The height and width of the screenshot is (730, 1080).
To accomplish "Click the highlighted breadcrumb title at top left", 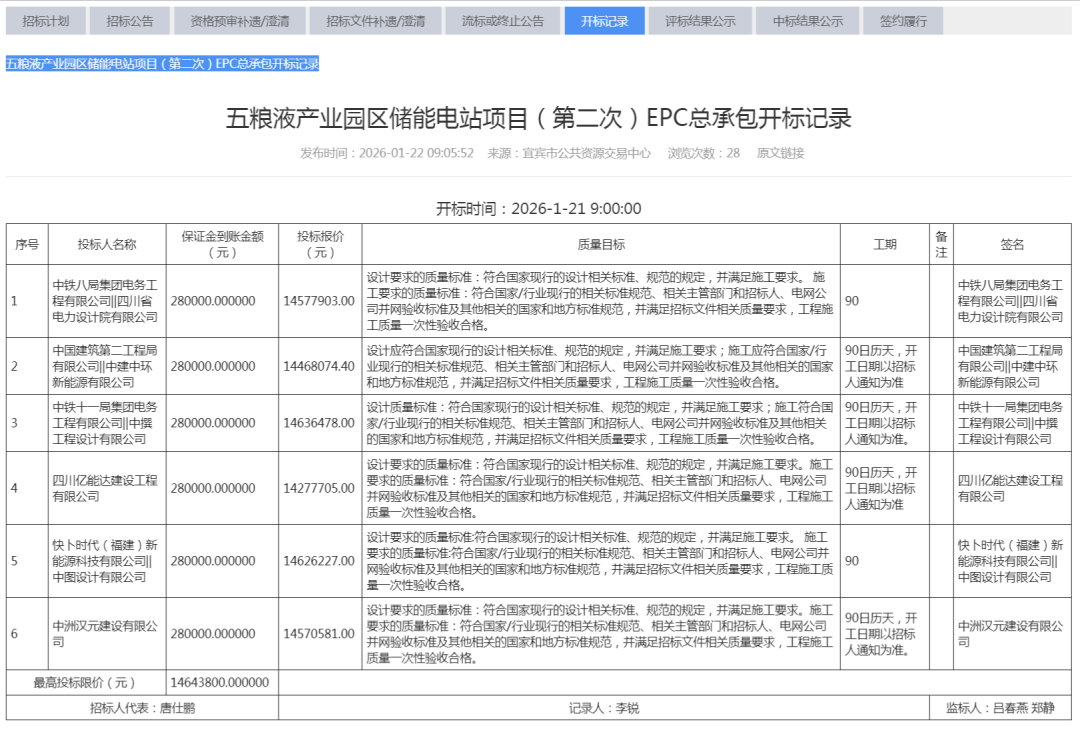I will [162, 64].
